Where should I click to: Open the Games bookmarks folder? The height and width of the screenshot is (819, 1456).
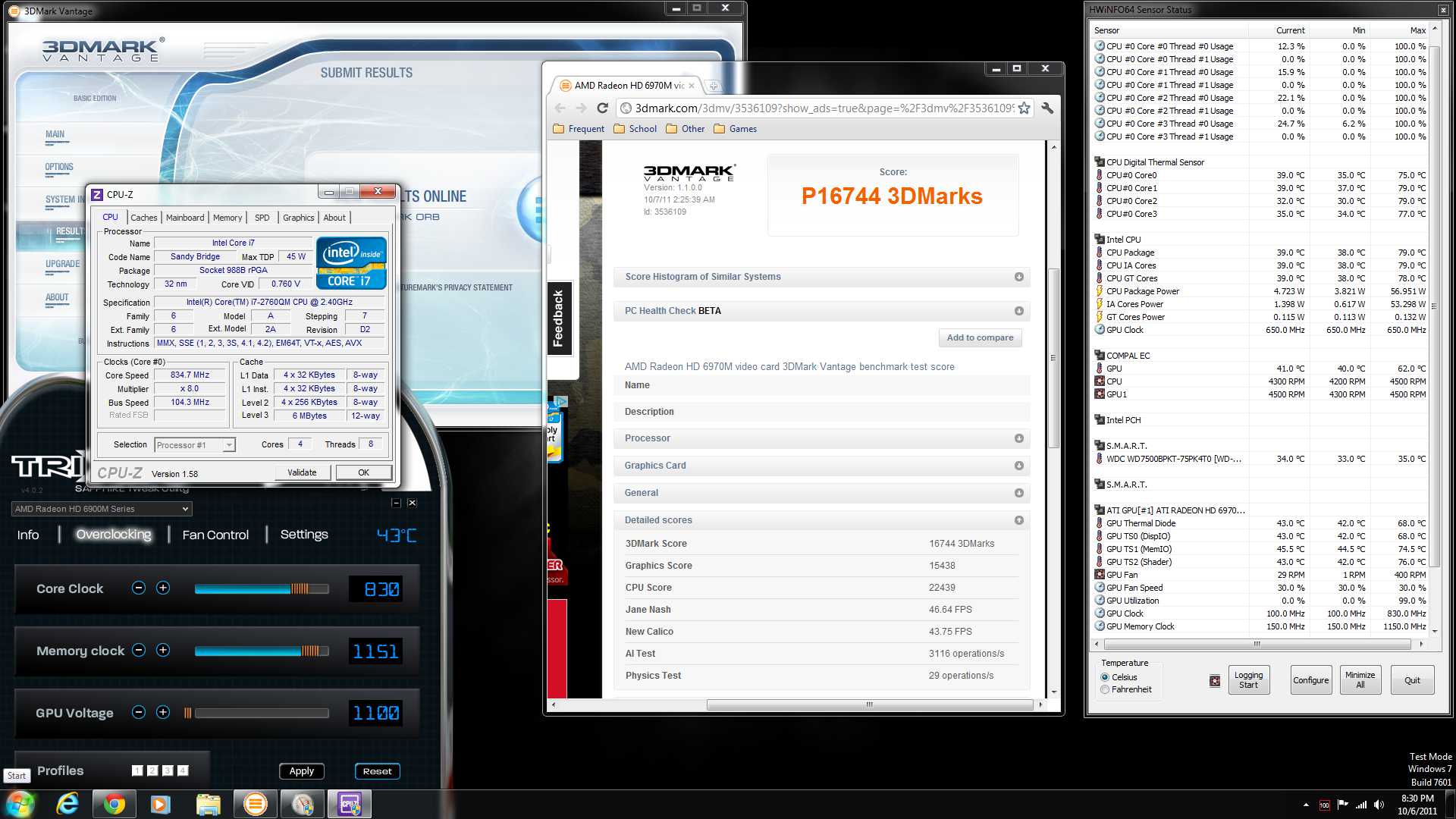click(x=735, y=129)
